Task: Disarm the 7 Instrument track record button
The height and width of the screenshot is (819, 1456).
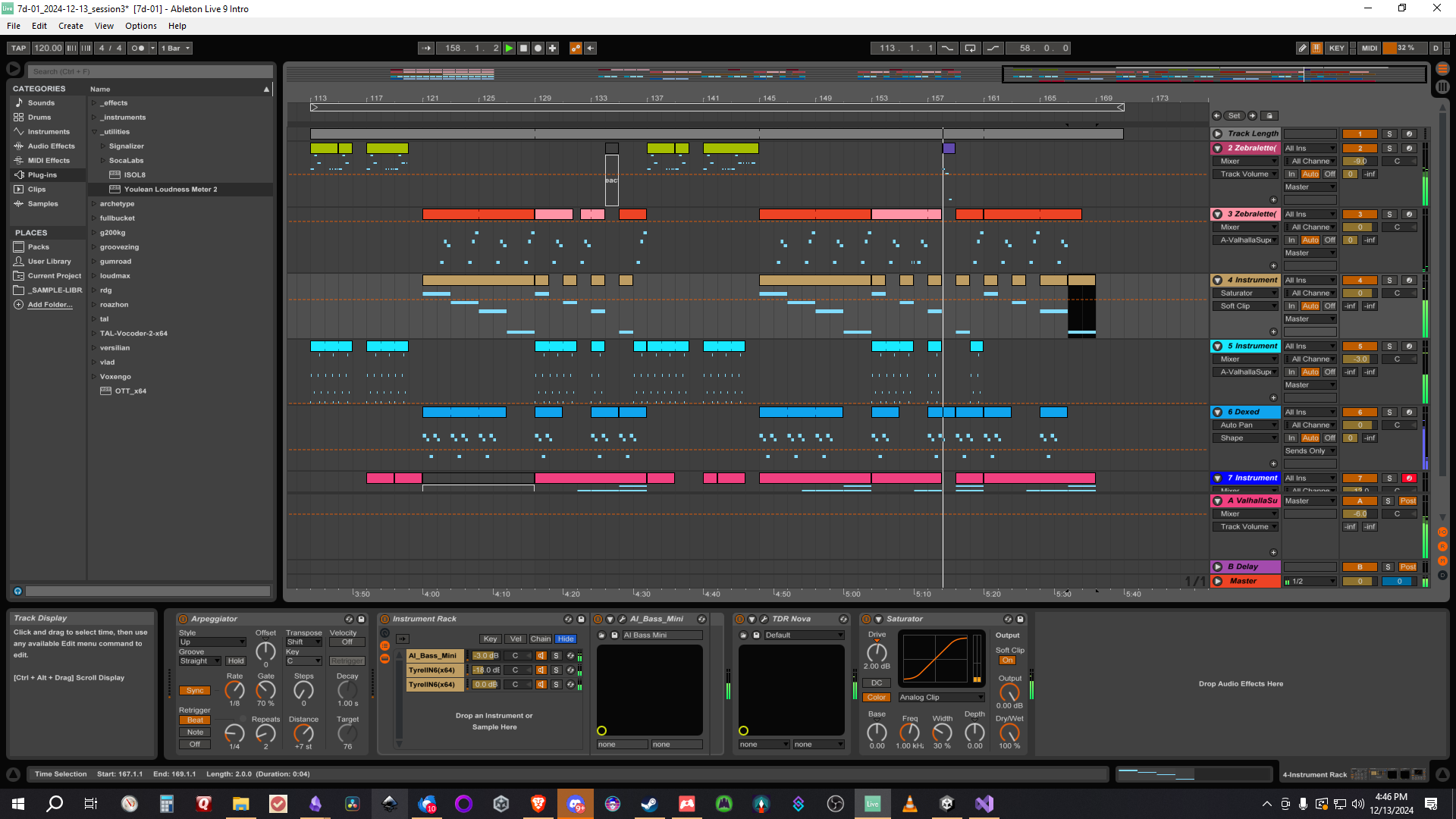Action: click(x=1408, y=479)
